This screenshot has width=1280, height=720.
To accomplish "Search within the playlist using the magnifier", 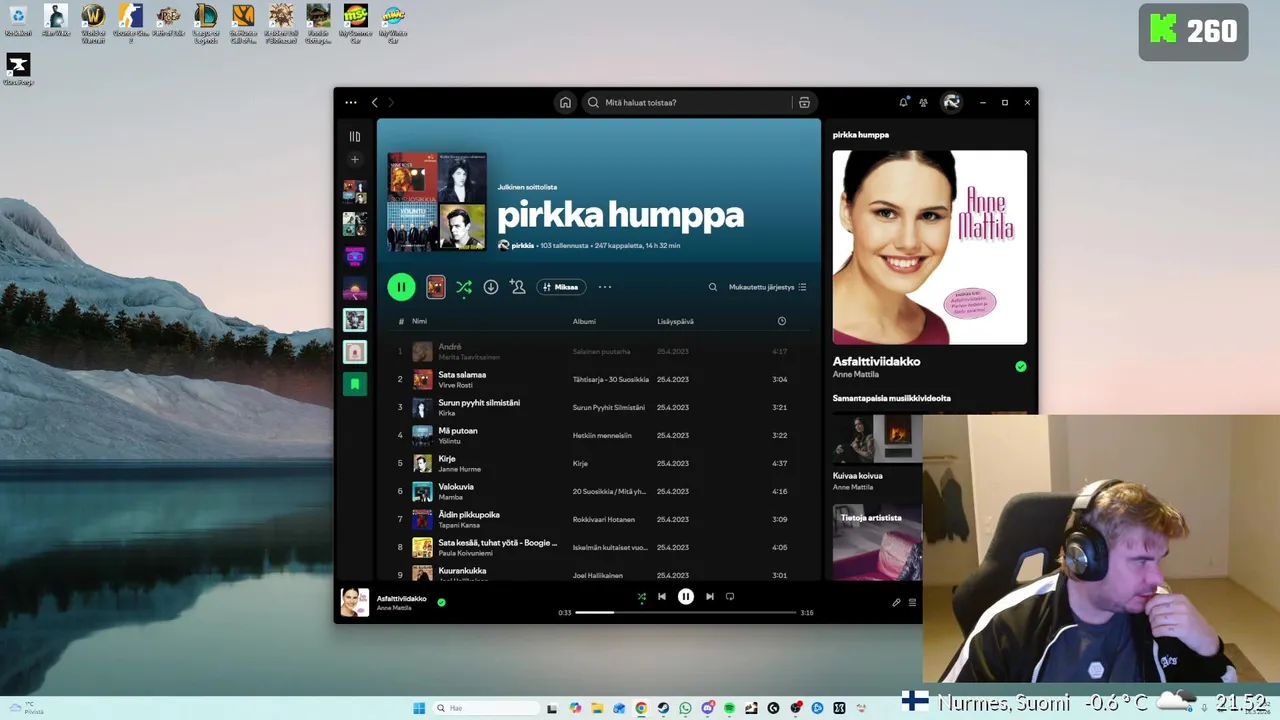I will [x=713, y=287].
